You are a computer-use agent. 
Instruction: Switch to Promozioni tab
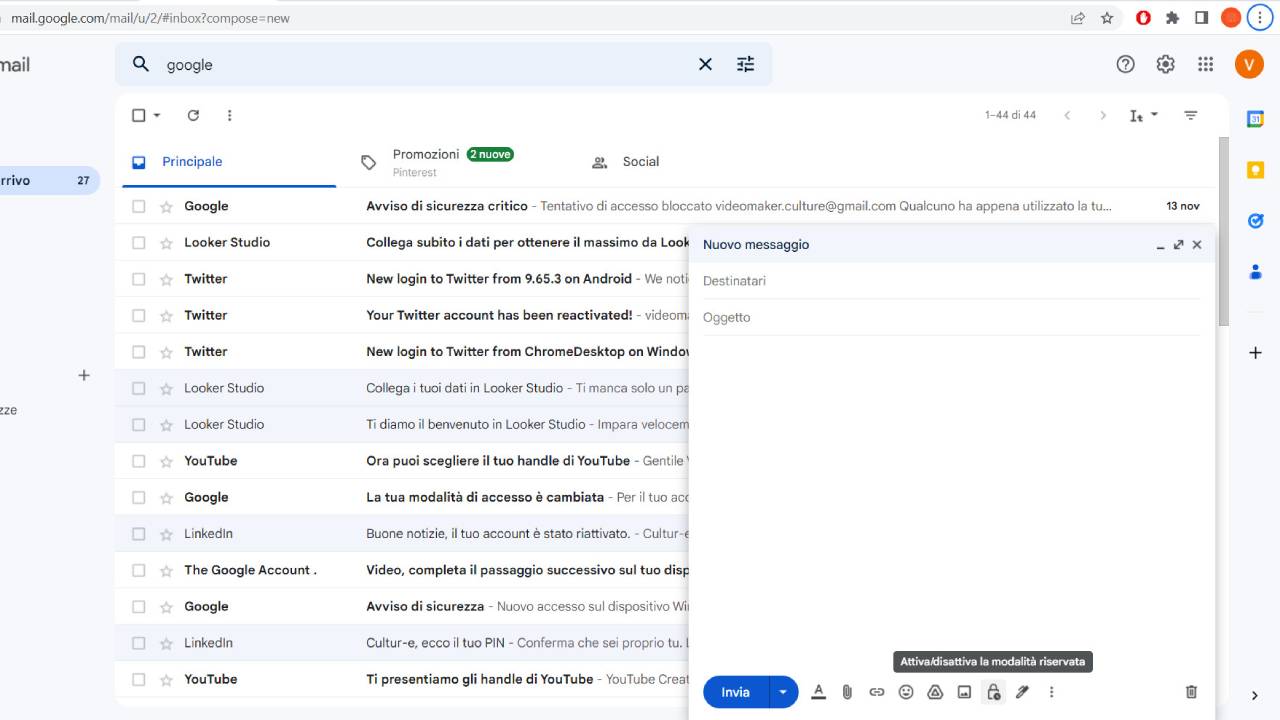[452, 162]
